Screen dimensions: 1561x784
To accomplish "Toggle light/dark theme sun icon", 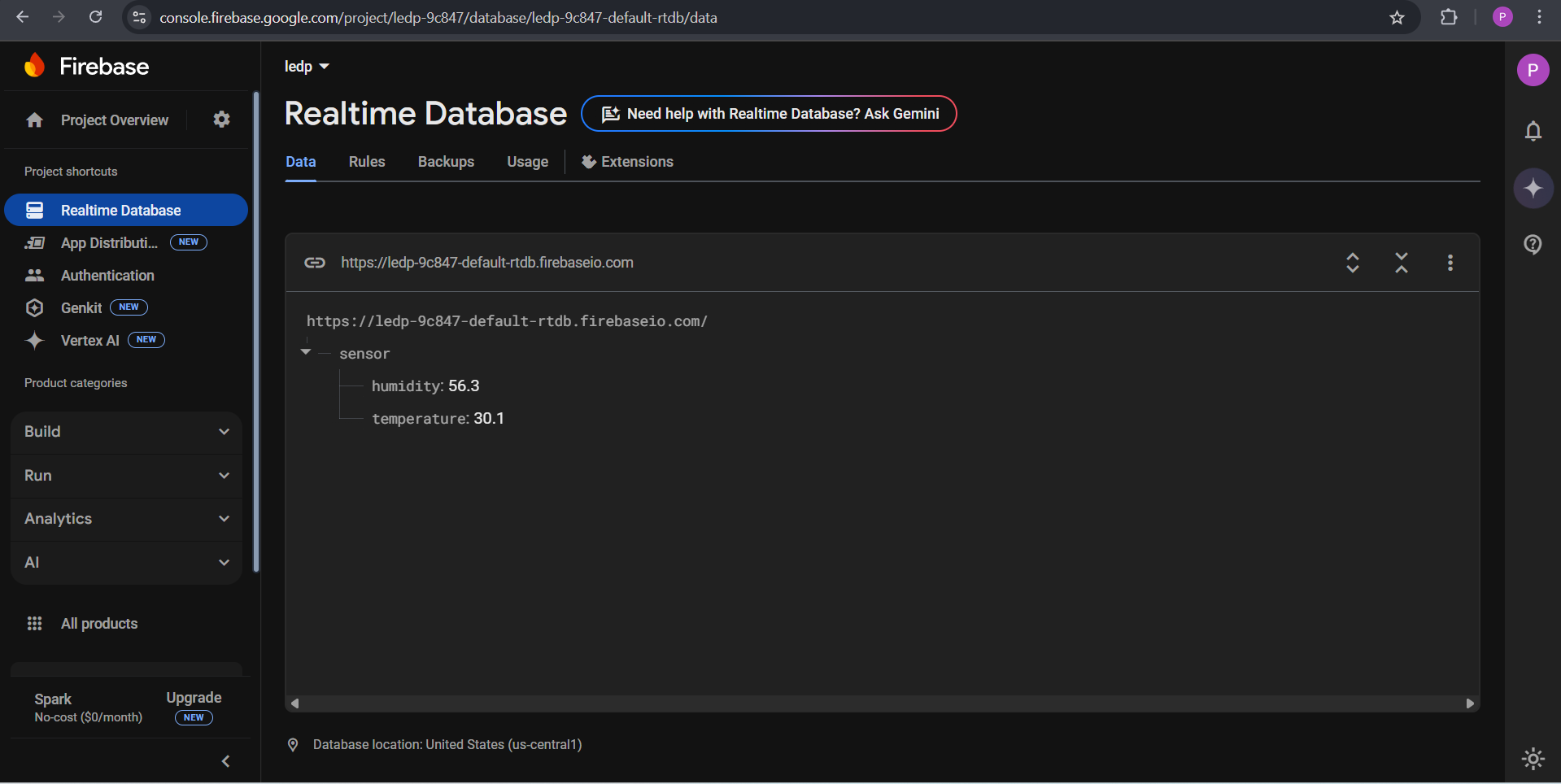I will (1533, 759).
